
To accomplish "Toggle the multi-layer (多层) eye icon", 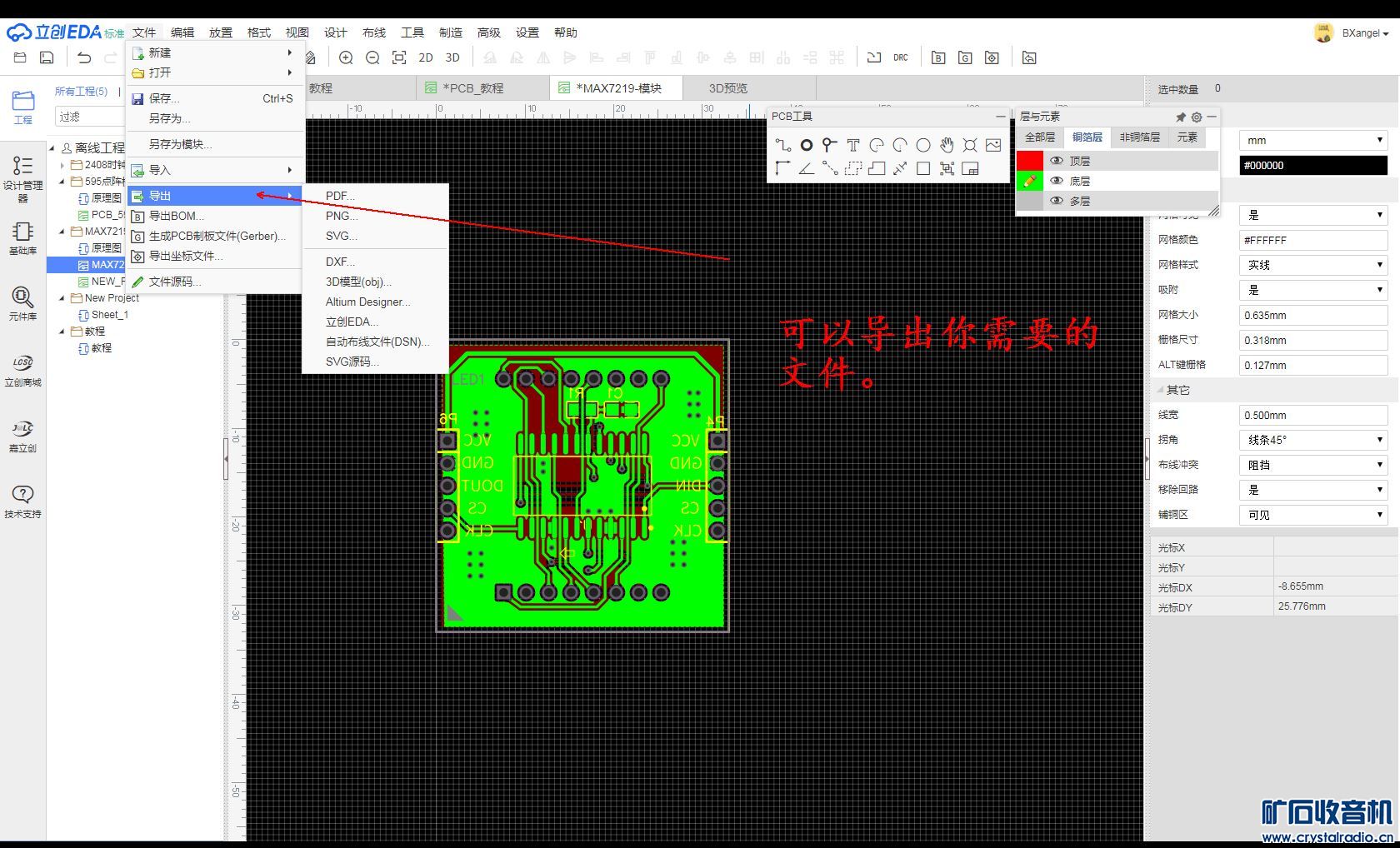I will [x=1057, y=201].
